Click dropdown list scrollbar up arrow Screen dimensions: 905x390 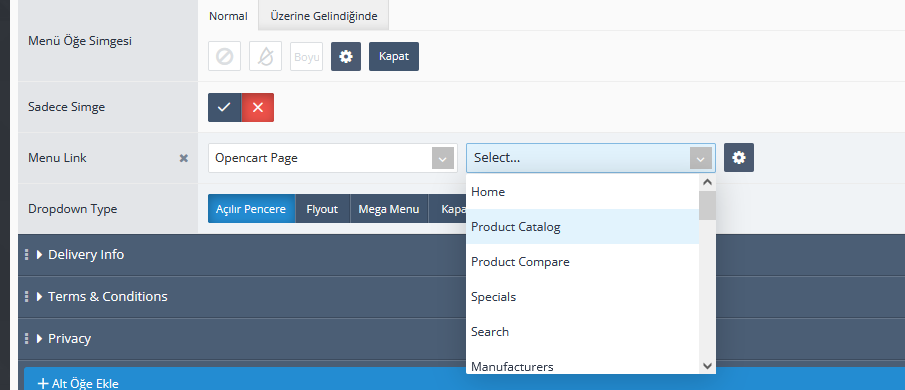708,182
